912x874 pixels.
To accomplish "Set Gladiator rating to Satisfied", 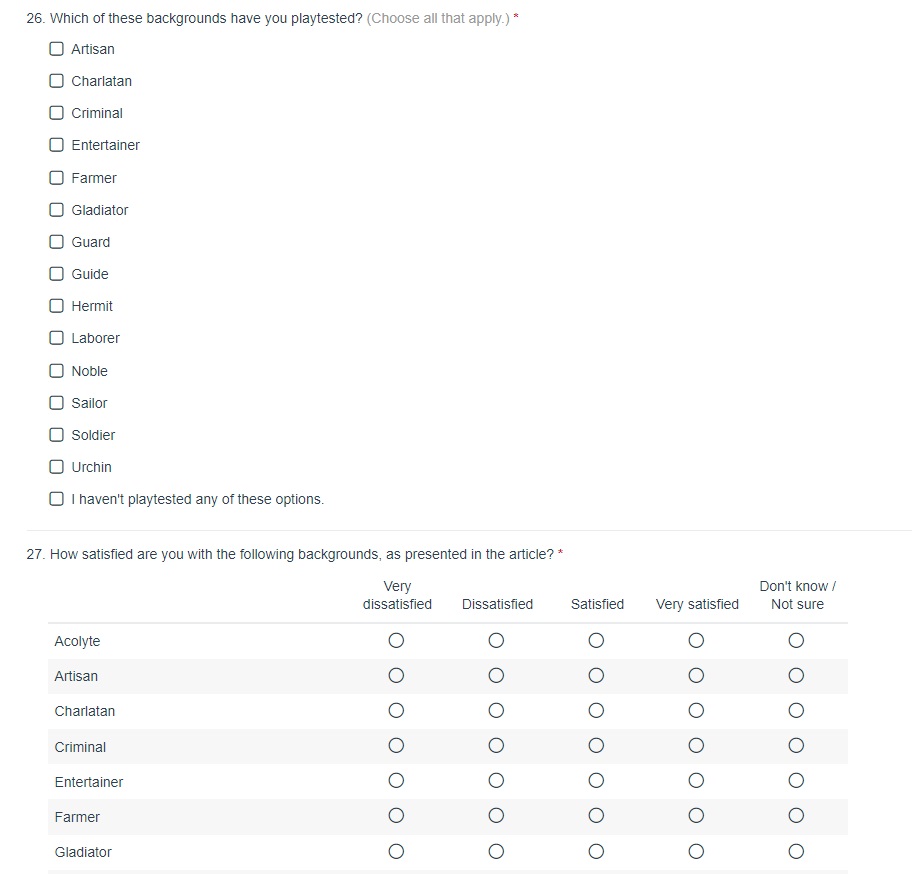I will 596,852.
